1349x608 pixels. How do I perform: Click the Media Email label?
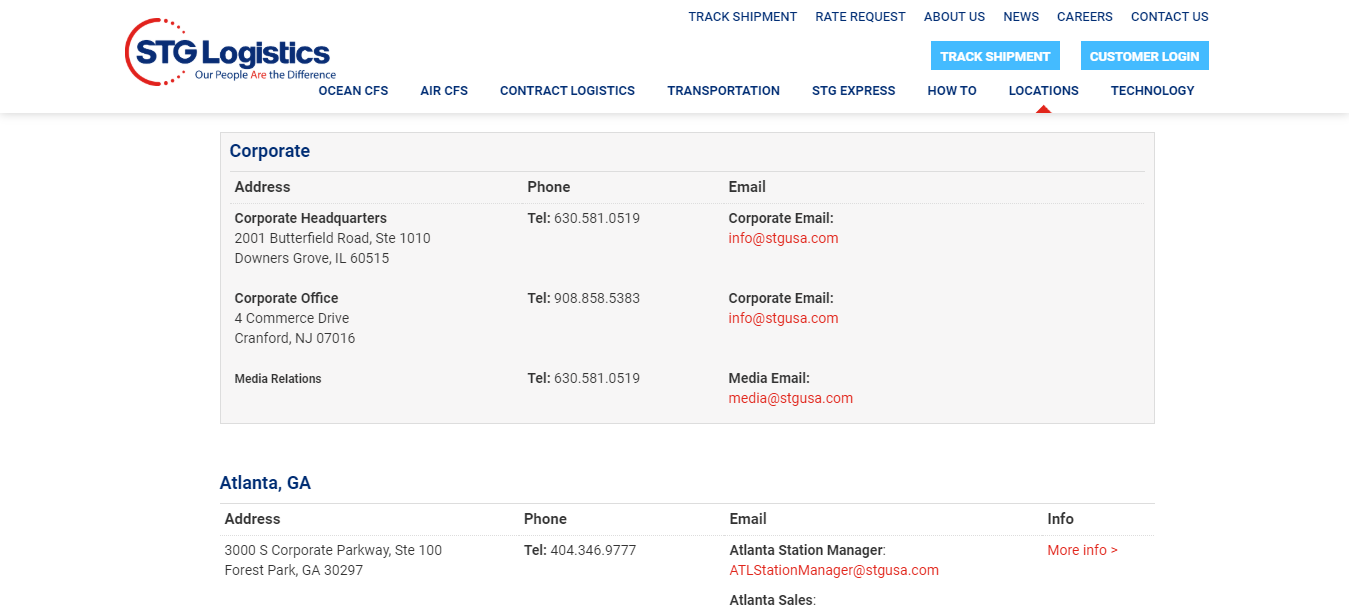tap(769, 378)
